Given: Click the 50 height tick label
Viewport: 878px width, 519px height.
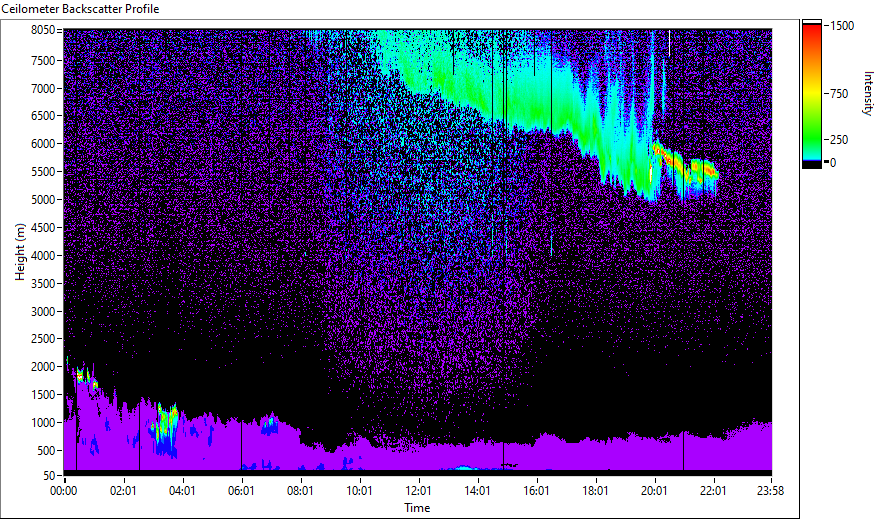Looking at the screenshot, I should (x=49, y=476).
